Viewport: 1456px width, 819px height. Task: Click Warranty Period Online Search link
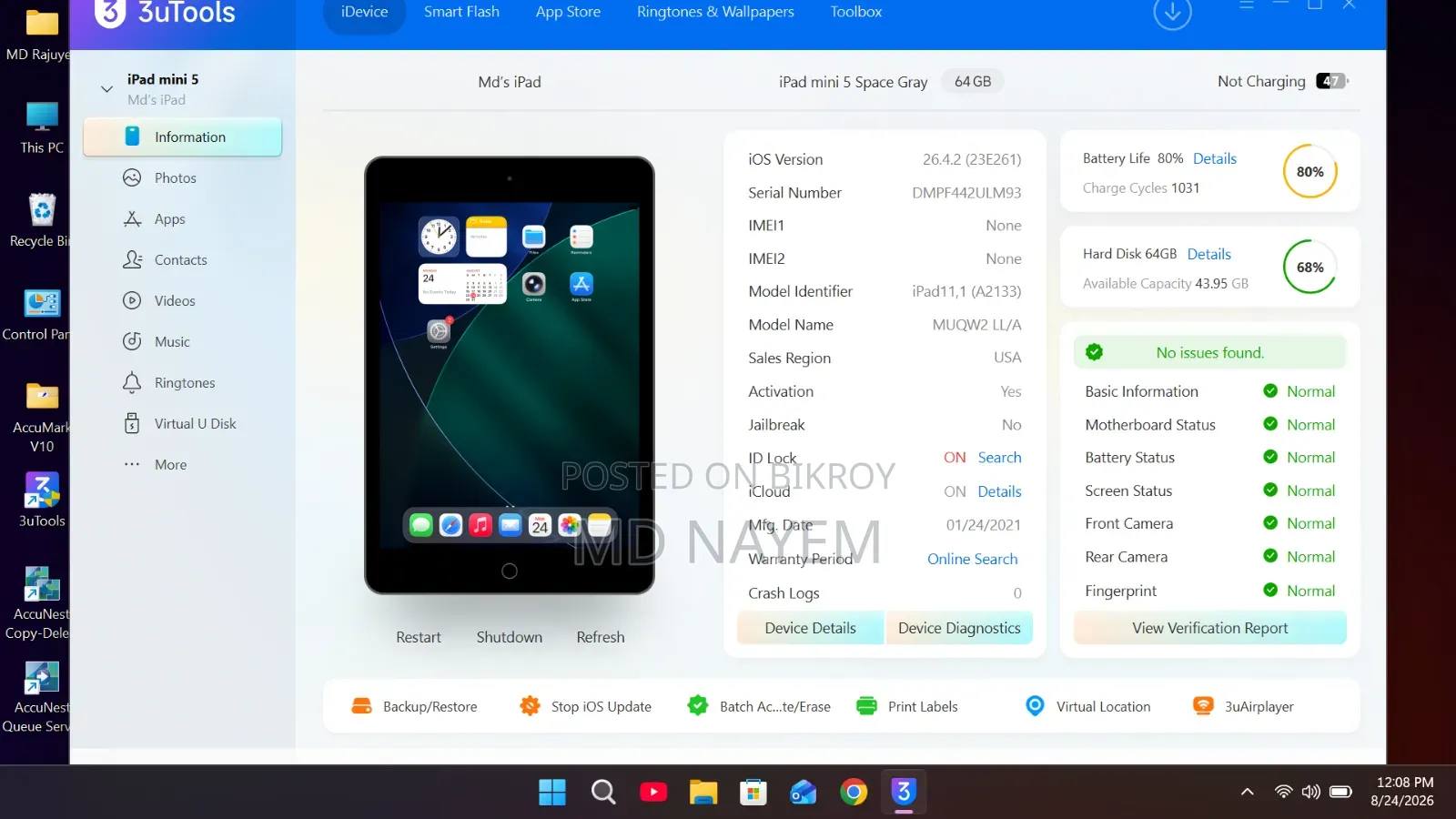pos(973,559)
